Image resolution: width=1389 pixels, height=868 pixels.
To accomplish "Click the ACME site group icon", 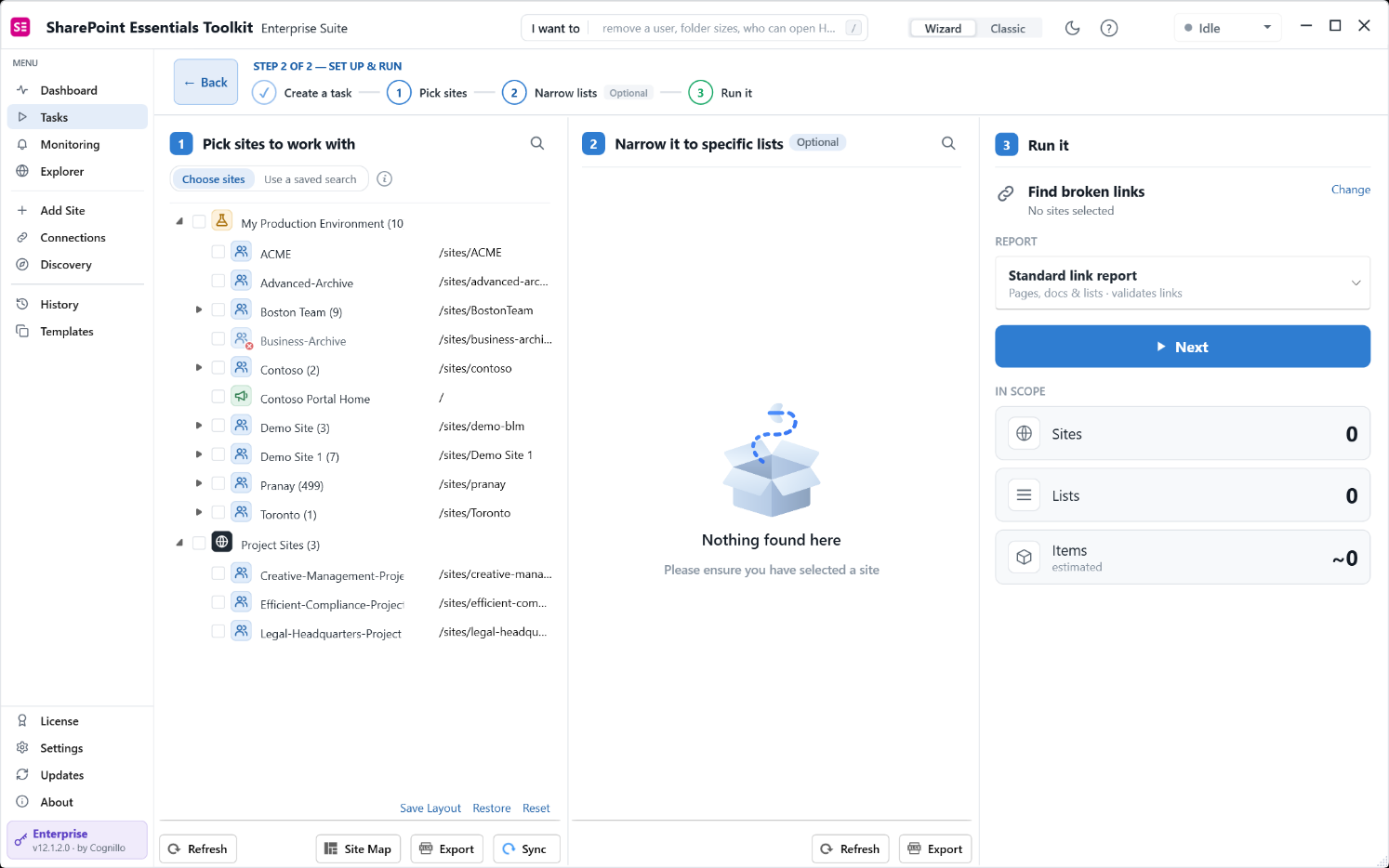I will click(242, 251).
